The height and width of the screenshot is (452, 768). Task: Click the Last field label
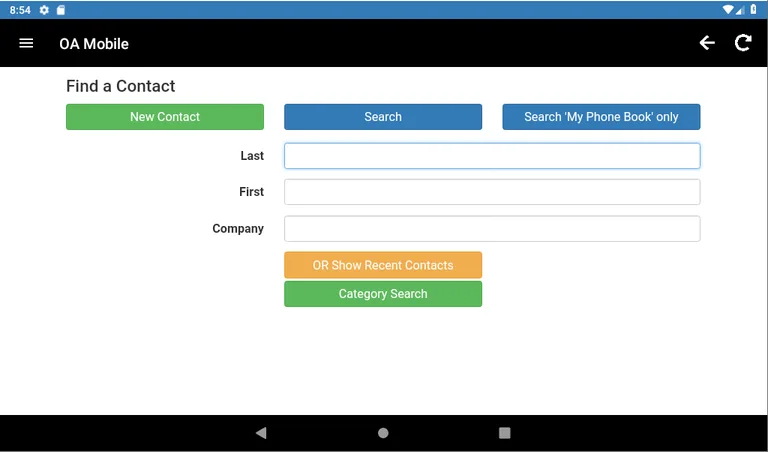pos(252,156)
